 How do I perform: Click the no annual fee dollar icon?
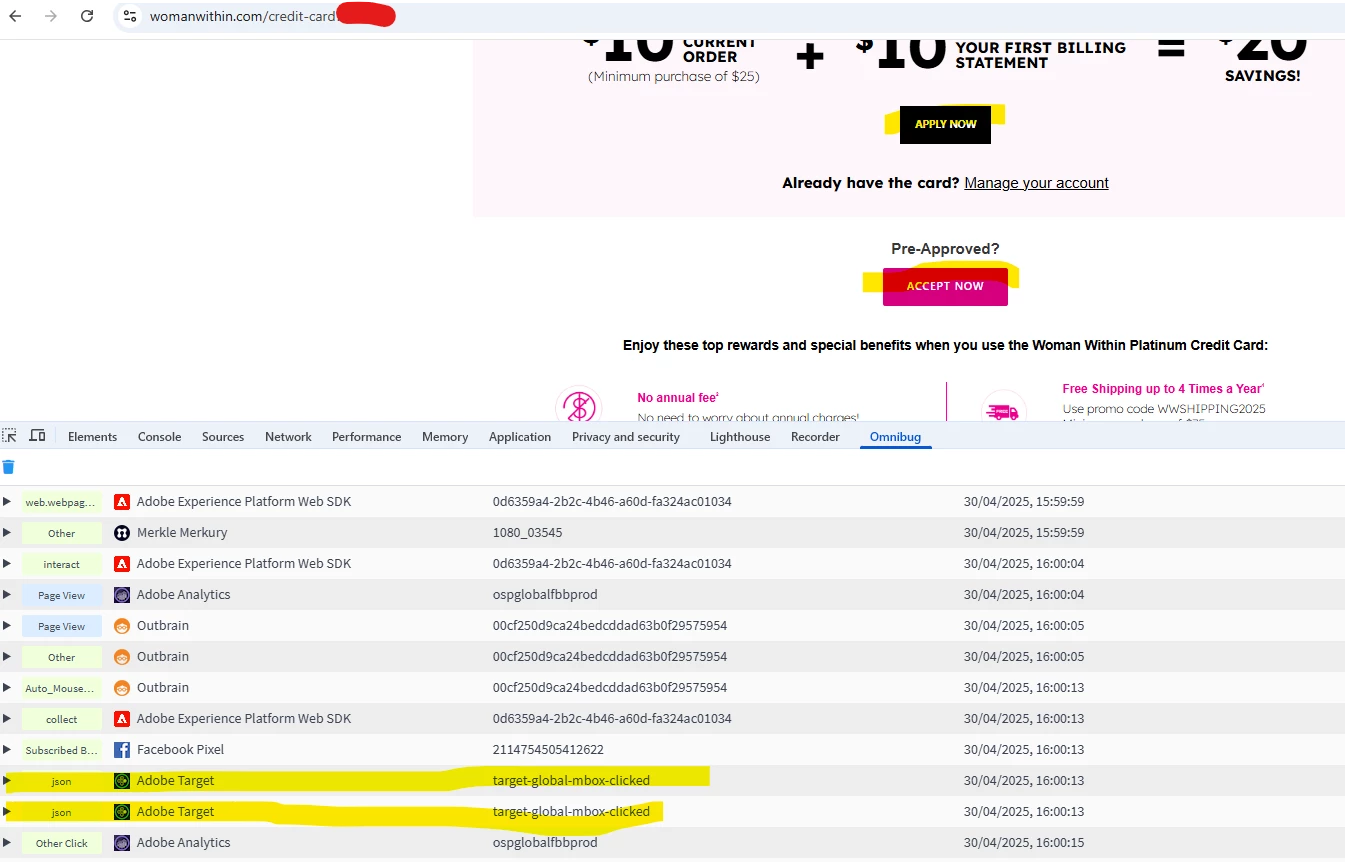(579, 406)
